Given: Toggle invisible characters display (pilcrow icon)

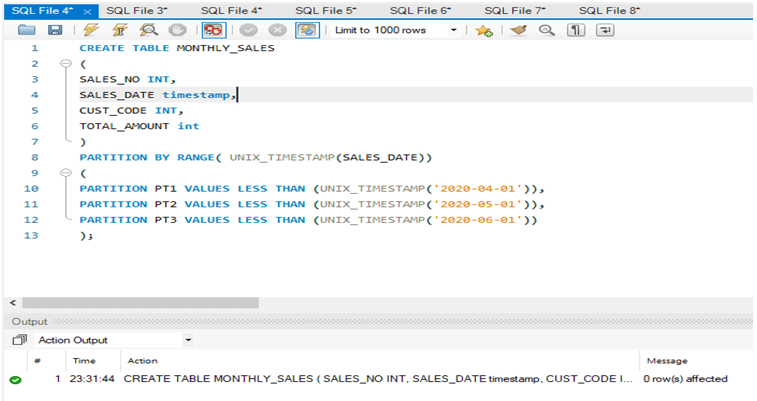Looking at the screenshot, I should click(575, 30).
